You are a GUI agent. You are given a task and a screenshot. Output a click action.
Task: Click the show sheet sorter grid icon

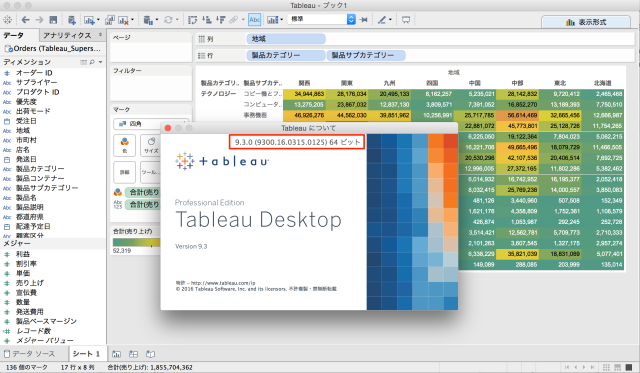coord(607,367)
